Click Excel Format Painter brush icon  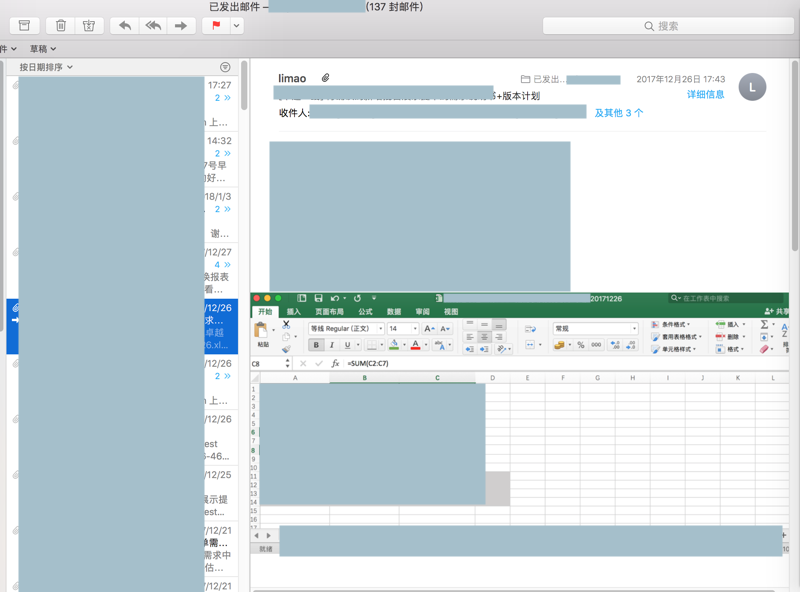(286, 349)
